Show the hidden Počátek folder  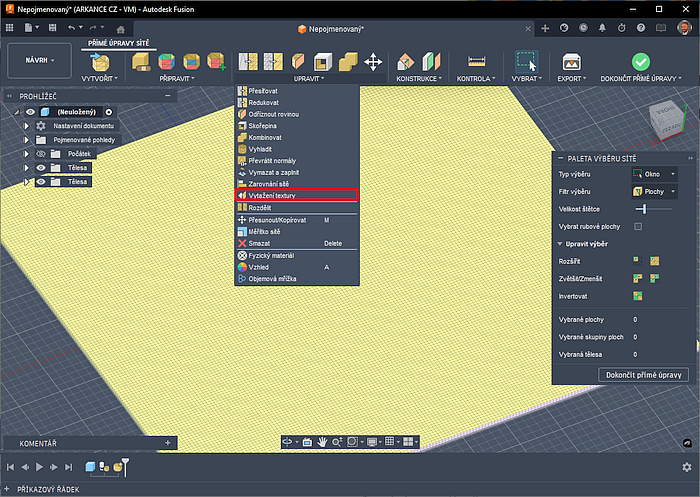coord(42,154)
